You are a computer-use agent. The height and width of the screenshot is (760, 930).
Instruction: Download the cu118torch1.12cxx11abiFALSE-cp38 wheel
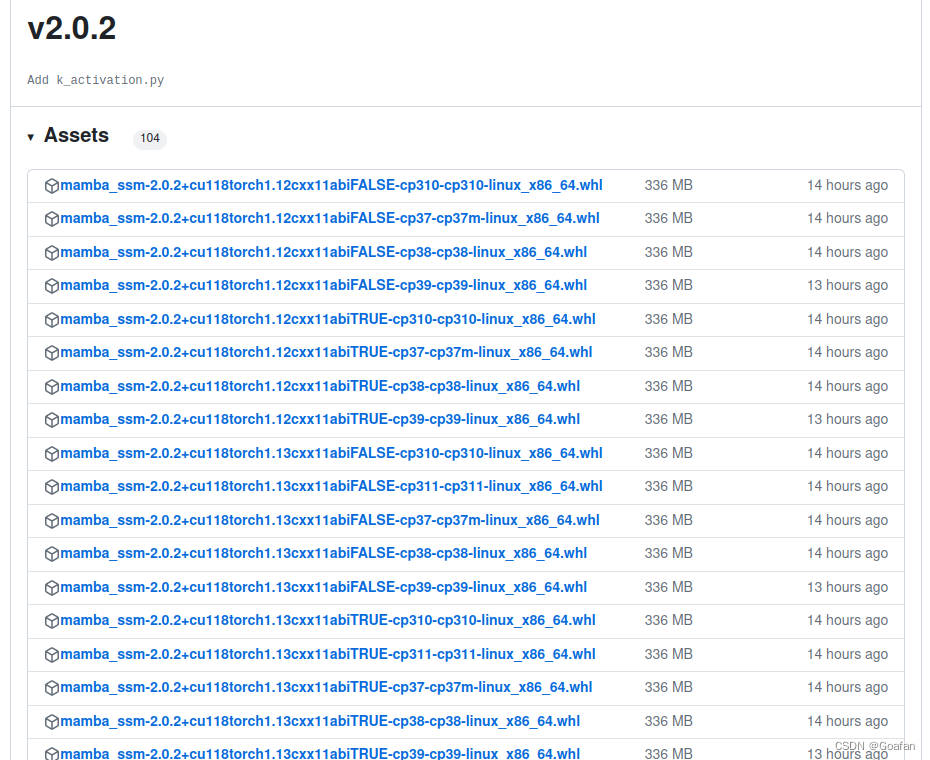pyautogui.click(x=324, y=252)
